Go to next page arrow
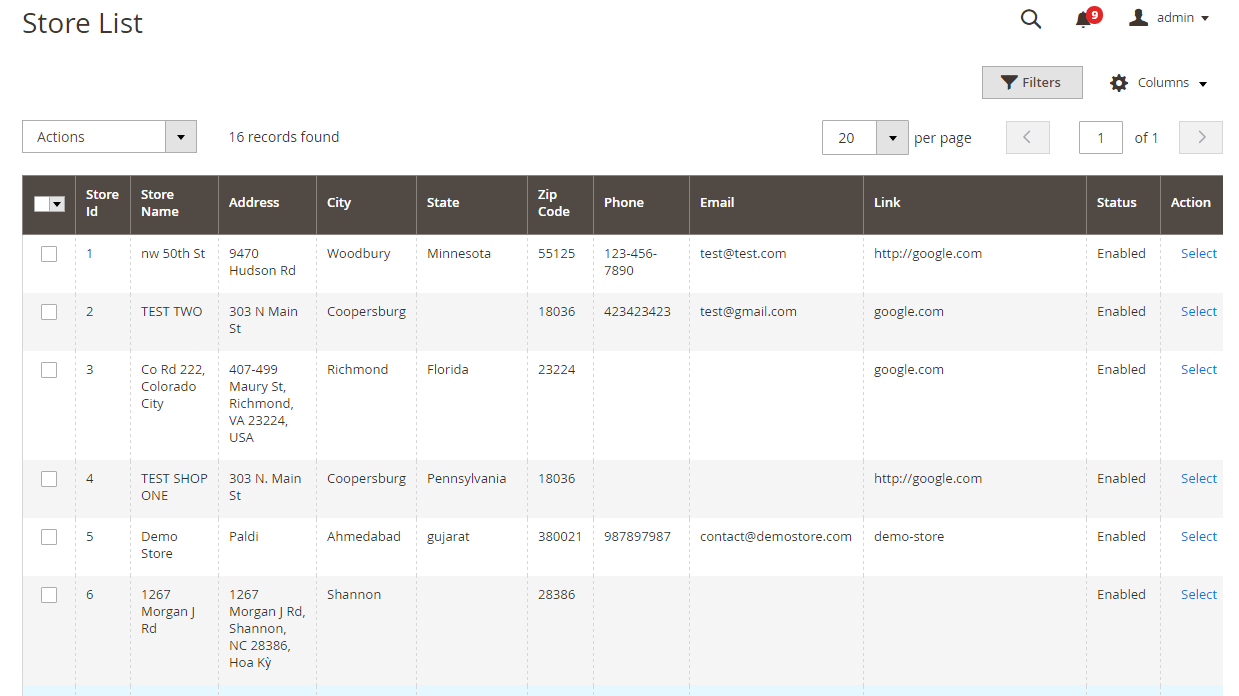Viewport: 1239px width, 696px height. point(1200,138)
